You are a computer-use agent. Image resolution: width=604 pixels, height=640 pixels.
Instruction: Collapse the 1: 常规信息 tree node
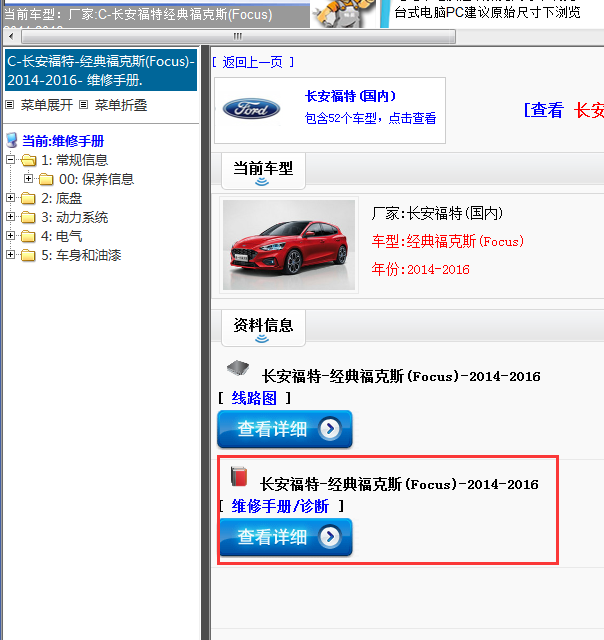(x=10, y=159)
